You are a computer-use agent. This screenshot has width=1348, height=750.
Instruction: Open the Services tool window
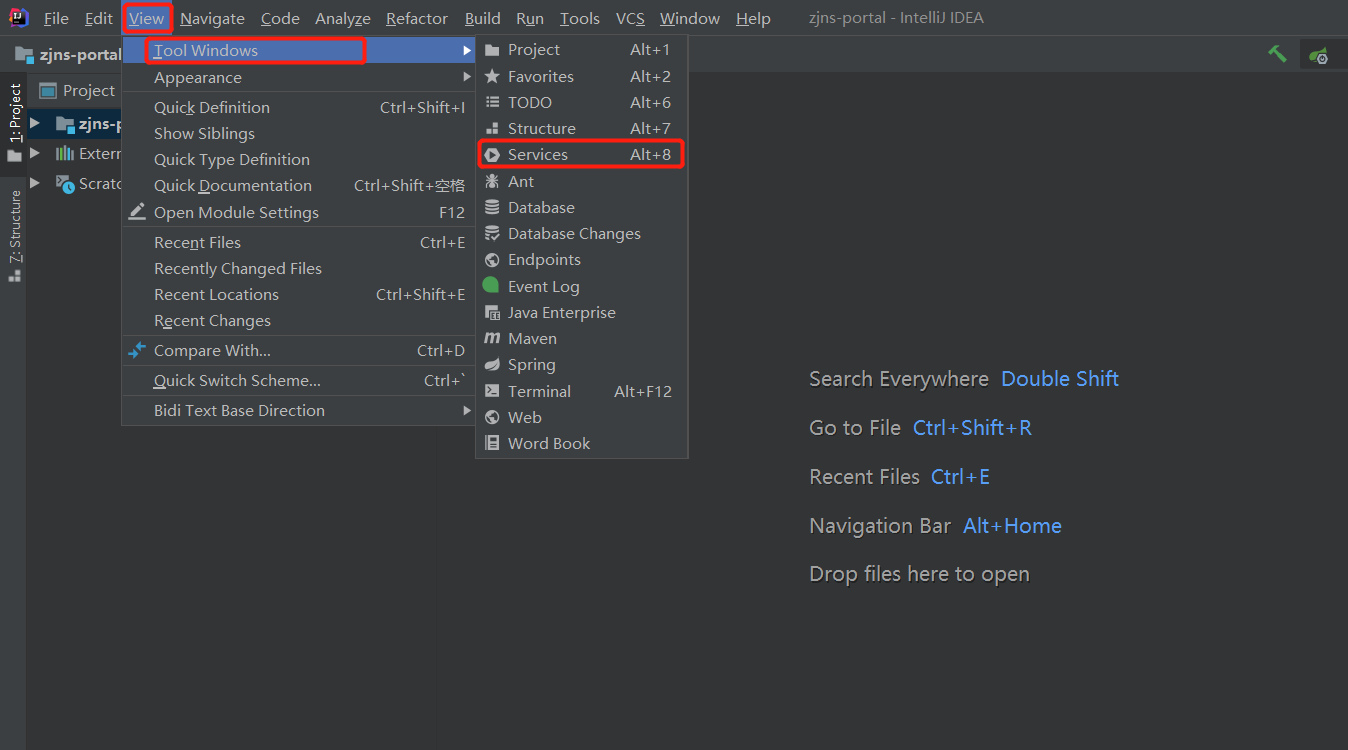581,154
